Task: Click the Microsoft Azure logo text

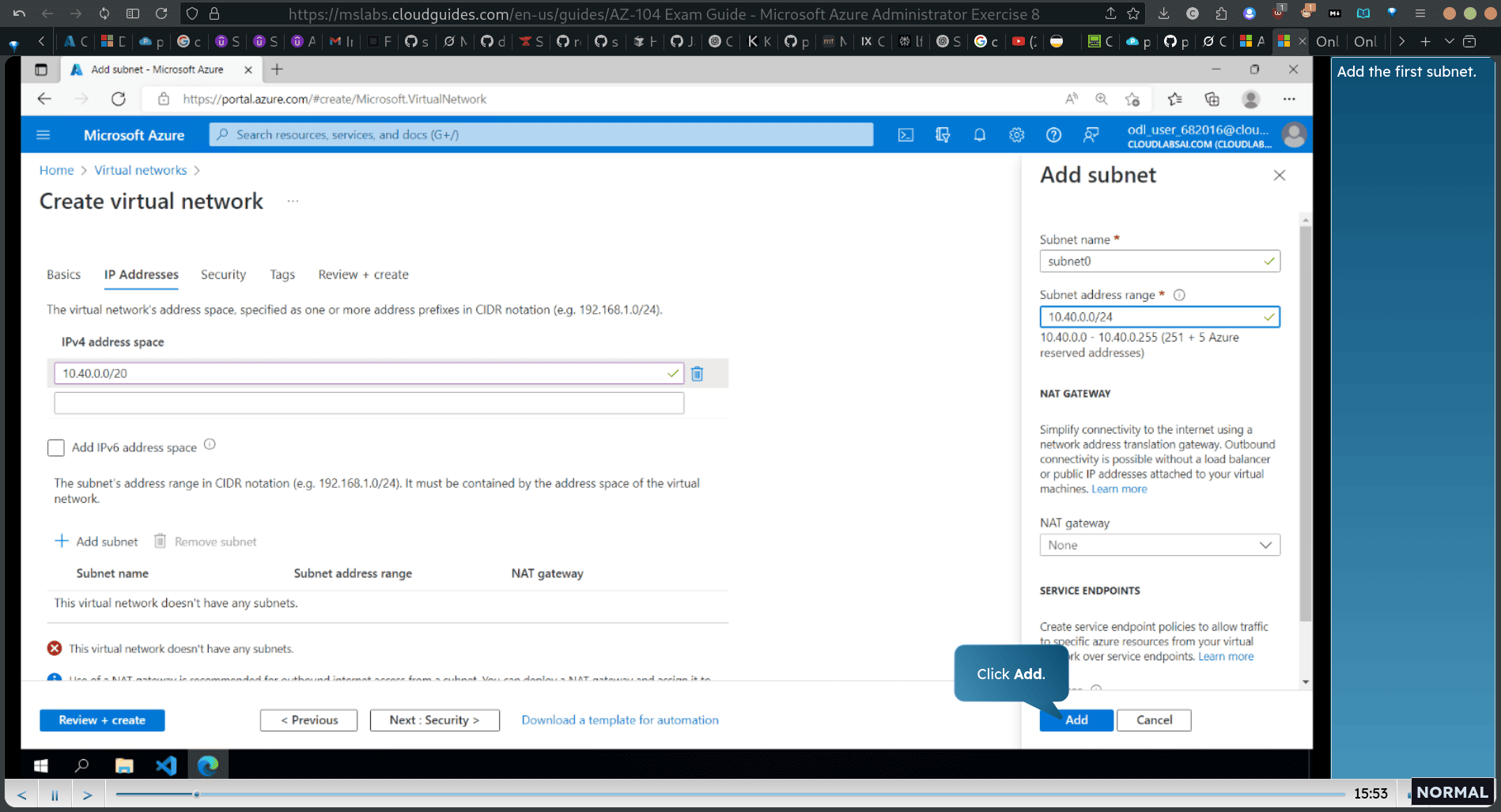Action: [134, 135]
